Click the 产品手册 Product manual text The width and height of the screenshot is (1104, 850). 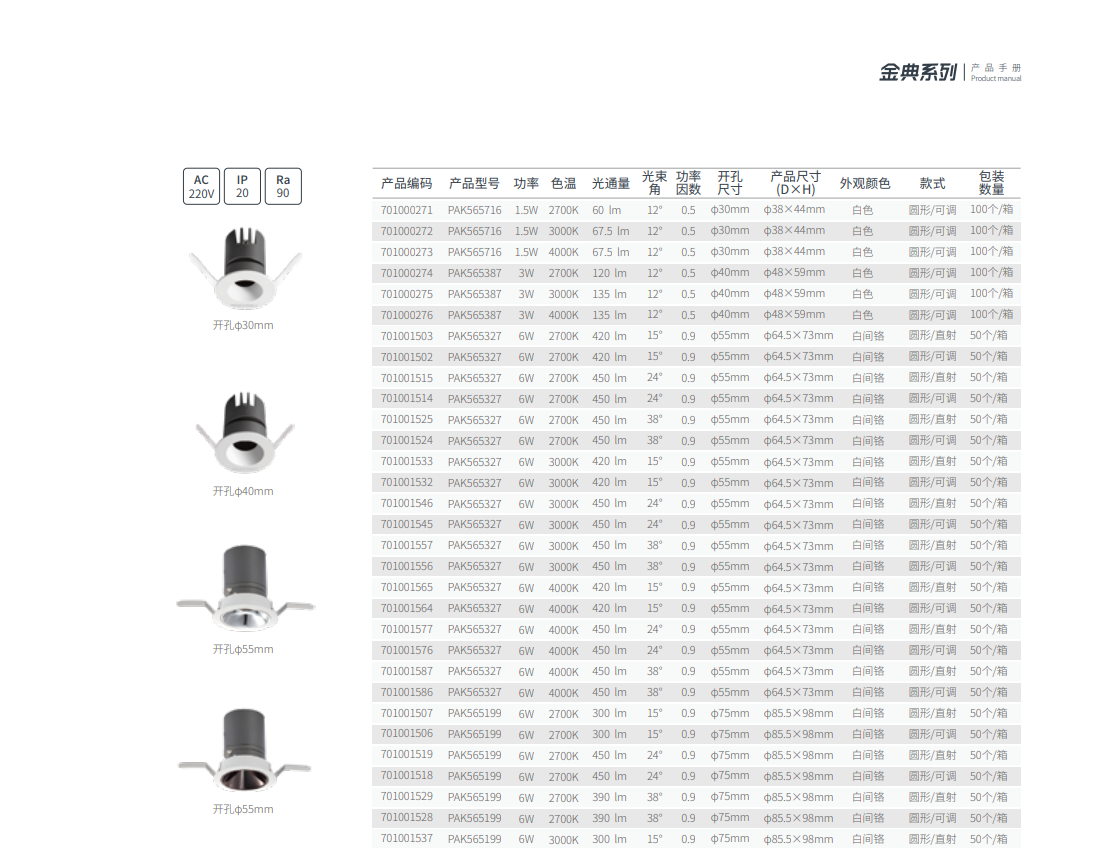(x=996, y=72)
